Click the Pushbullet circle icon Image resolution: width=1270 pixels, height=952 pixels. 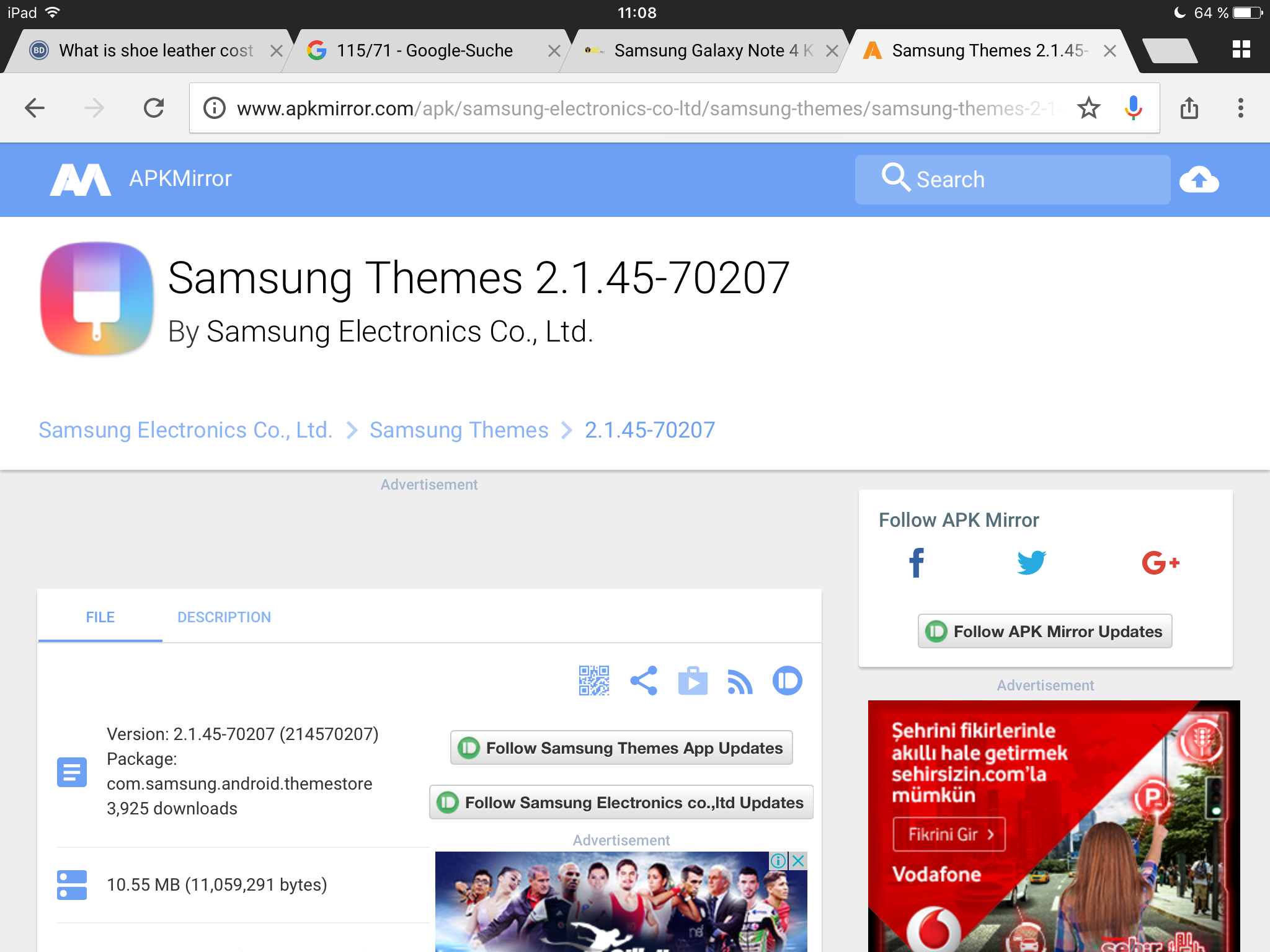(x=787, y=681)
